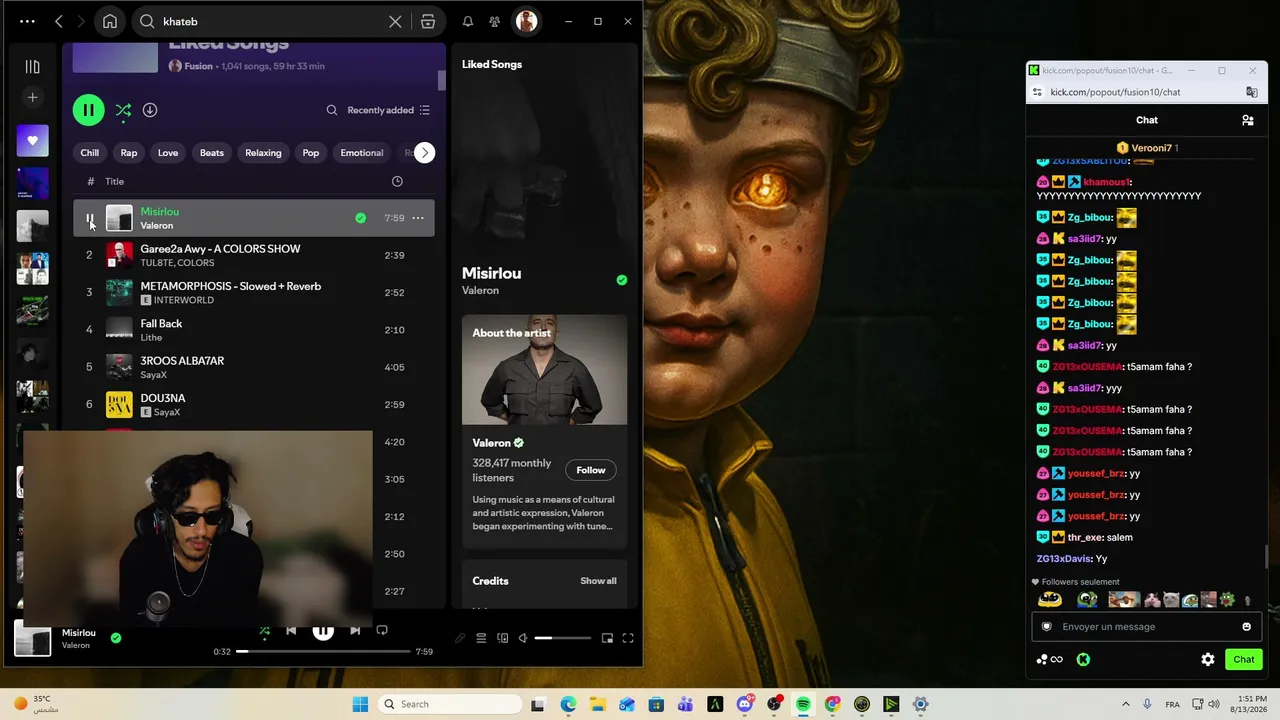Filter songs by Rap
Screen dimensions: 1280x720
(x=129, y=153)
